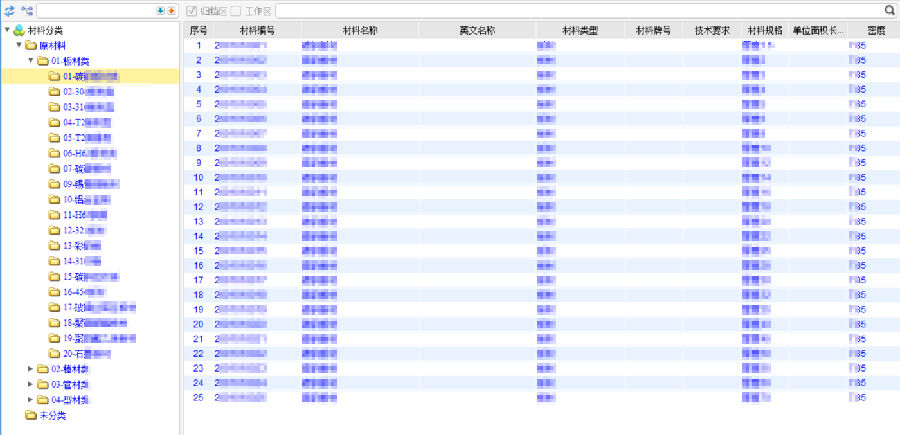The height and width of the screenshot is (435, 900).
Task: Collapse the 01-板材类 node arrow
Action: (30, 61)
